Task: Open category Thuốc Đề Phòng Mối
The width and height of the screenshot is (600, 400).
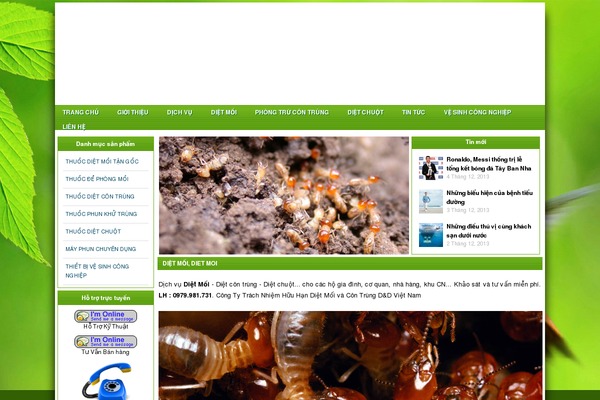Action: (97, 179)
